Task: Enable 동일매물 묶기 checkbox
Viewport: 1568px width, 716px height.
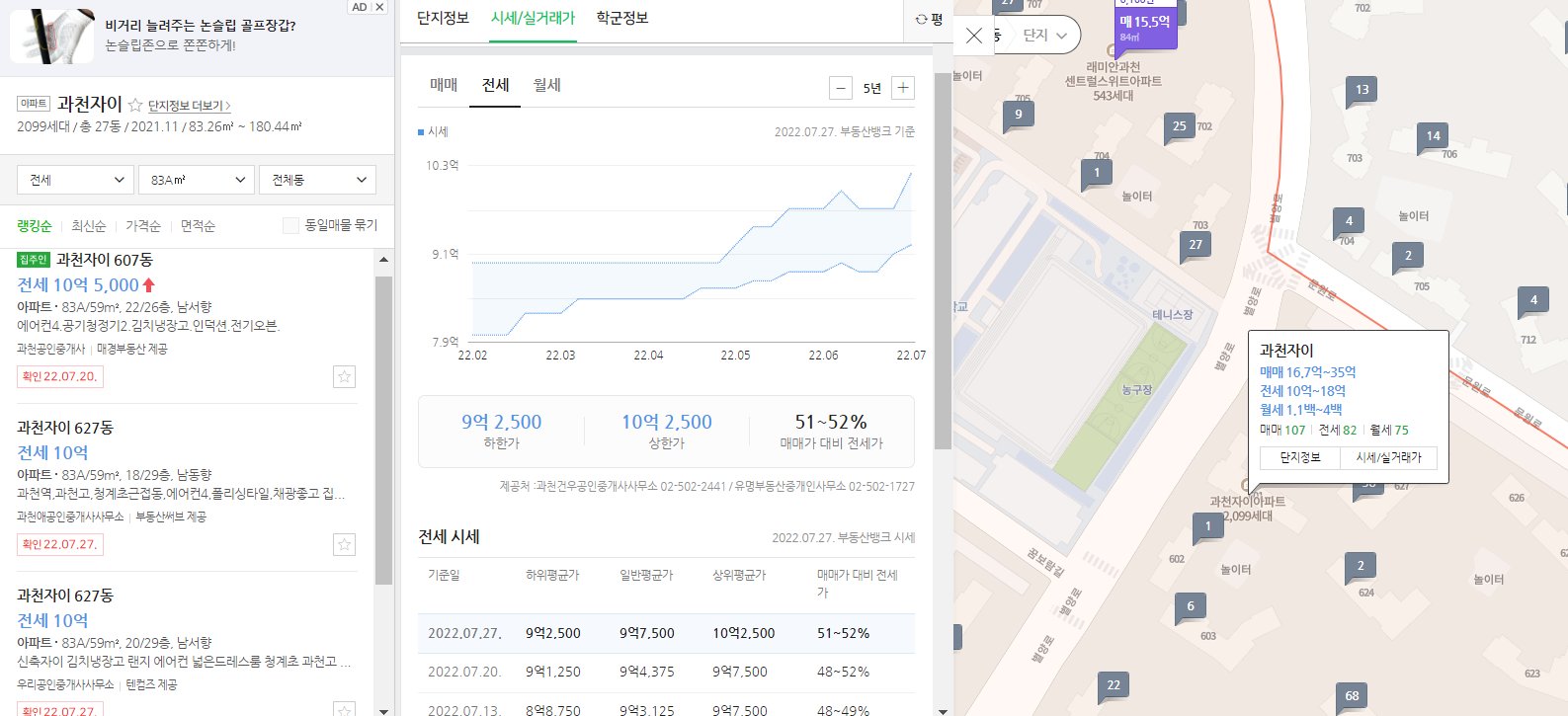Action: 290,225
